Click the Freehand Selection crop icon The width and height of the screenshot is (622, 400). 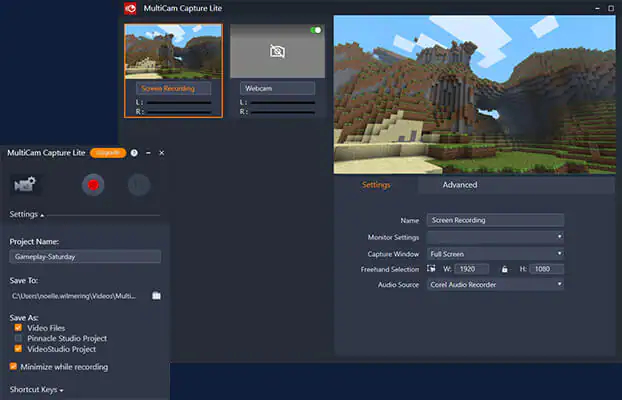click(x=431, y=269)
